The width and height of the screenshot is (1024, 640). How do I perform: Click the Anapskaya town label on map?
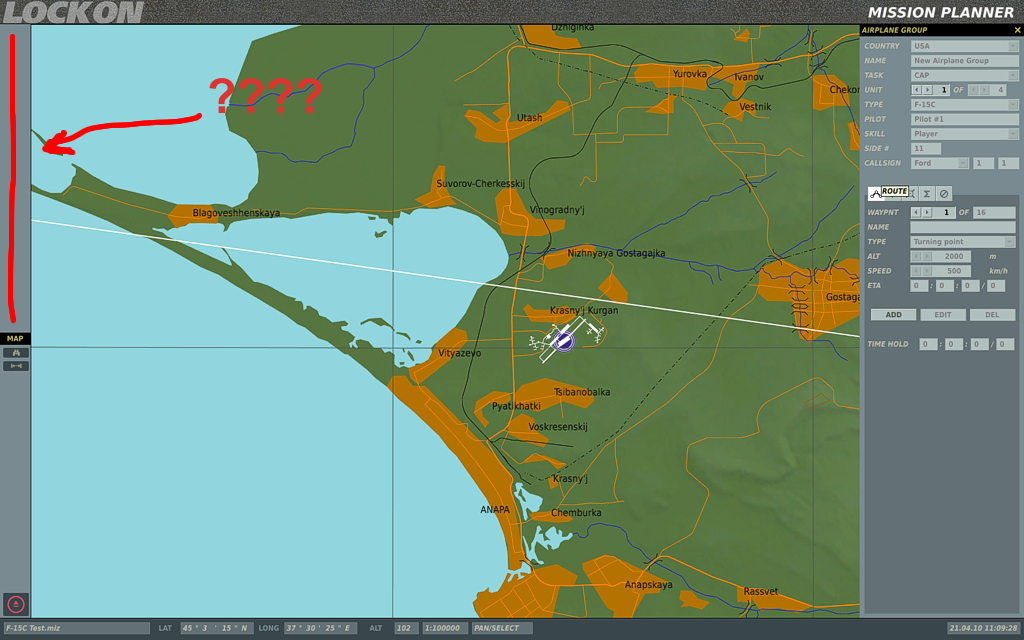pyautogui.click(x=648, y=584)
